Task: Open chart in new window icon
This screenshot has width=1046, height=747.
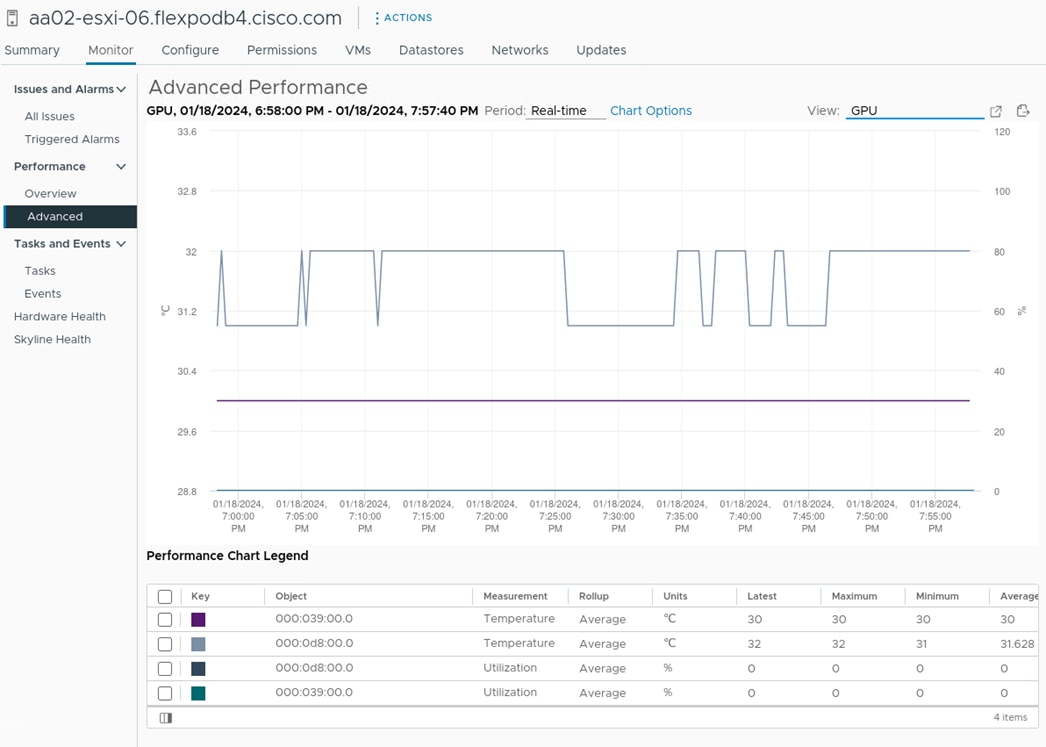Action: click(x=996, y=111)
